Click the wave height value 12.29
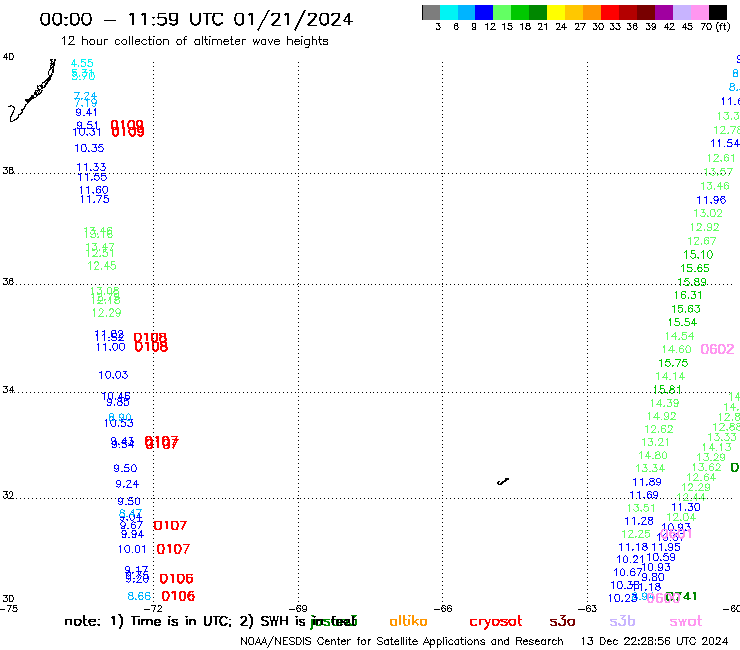This screenshot has height=650, width=740. (x=106, y=312)
